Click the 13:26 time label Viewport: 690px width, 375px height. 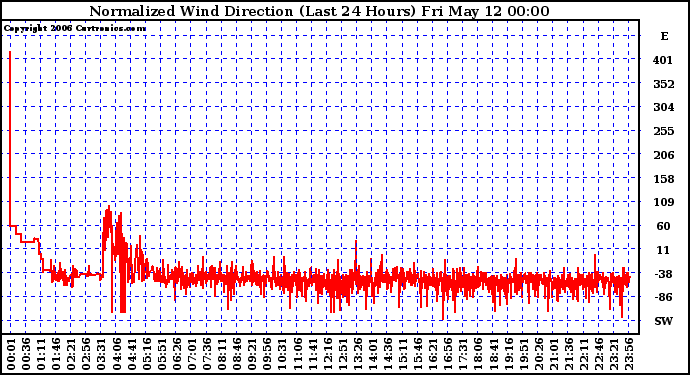click(357, 354)
